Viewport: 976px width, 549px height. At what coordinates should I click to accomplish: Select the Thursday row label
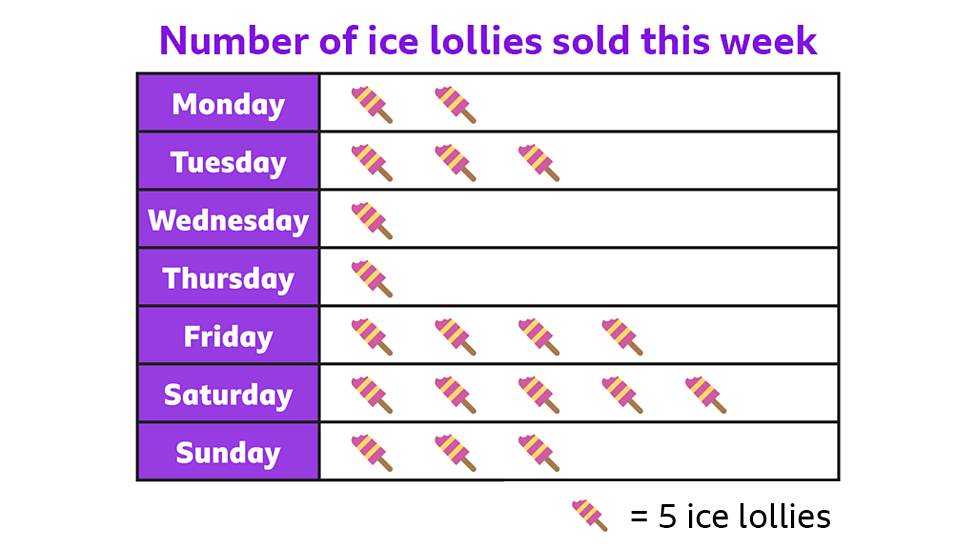[228, 278]
